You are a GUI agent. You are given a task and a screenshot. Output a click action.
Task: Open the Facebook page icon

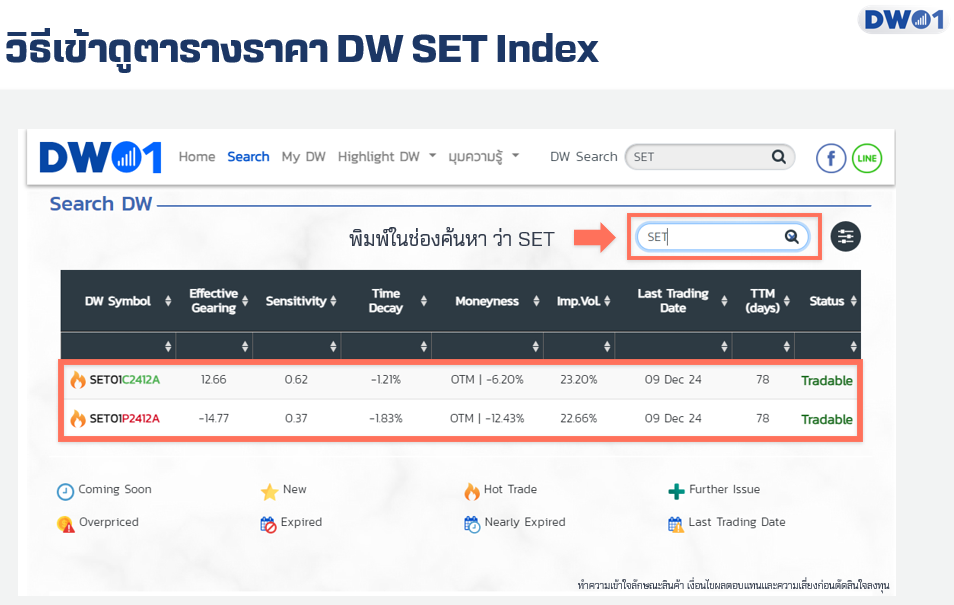830,158
